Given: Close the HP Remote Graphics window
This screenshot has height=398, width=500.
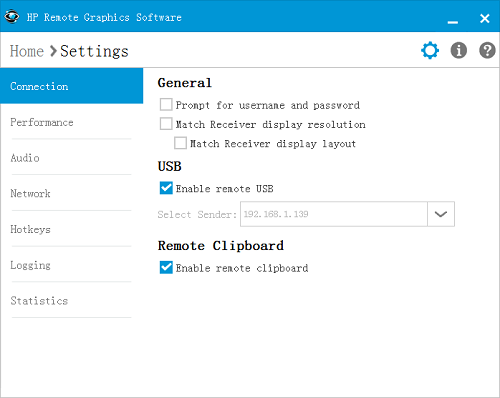Looking at the screenshot, I should (484, 18).
